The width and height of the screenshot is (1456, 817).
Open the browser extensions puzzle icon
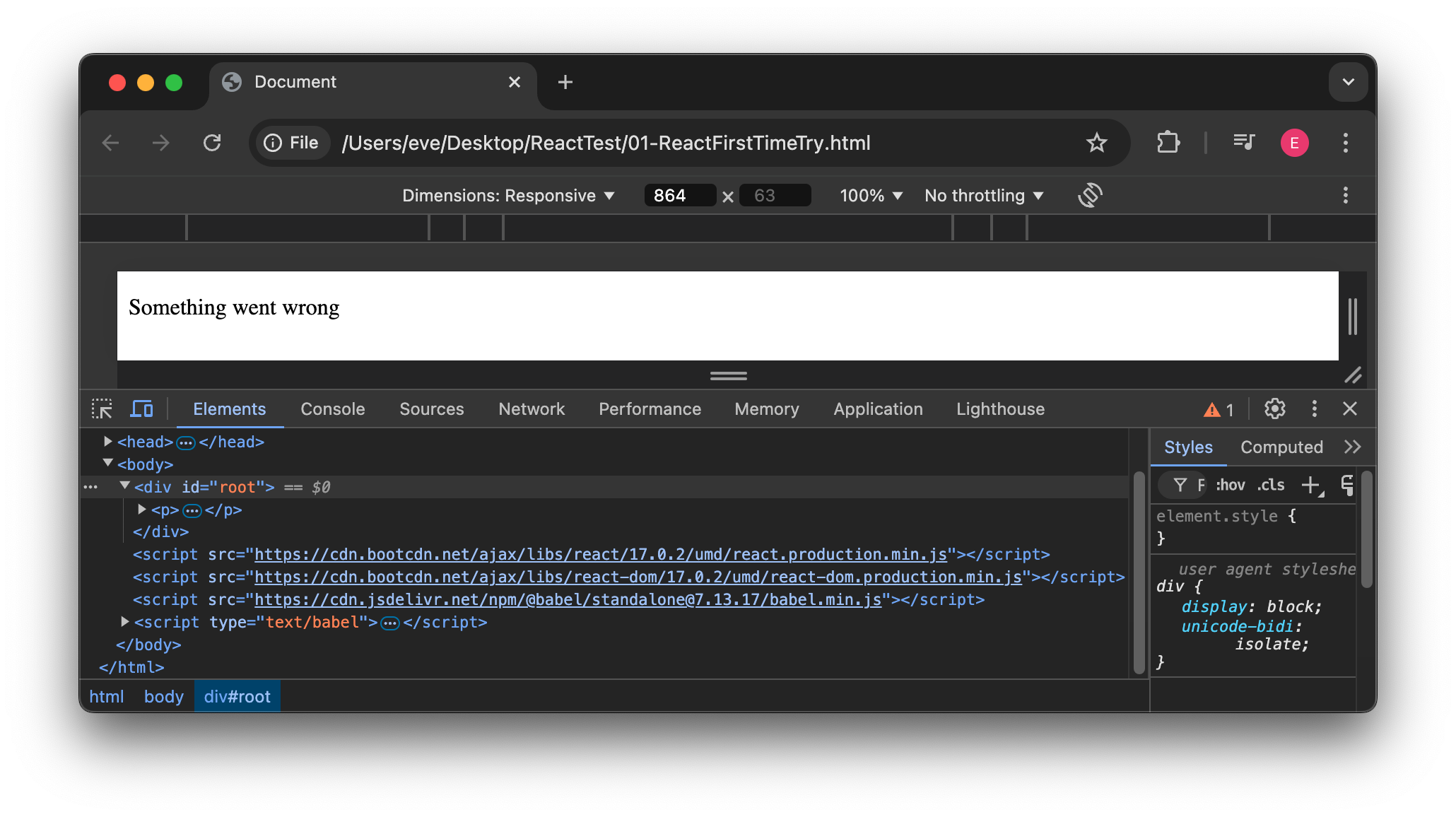[1168, 143]
